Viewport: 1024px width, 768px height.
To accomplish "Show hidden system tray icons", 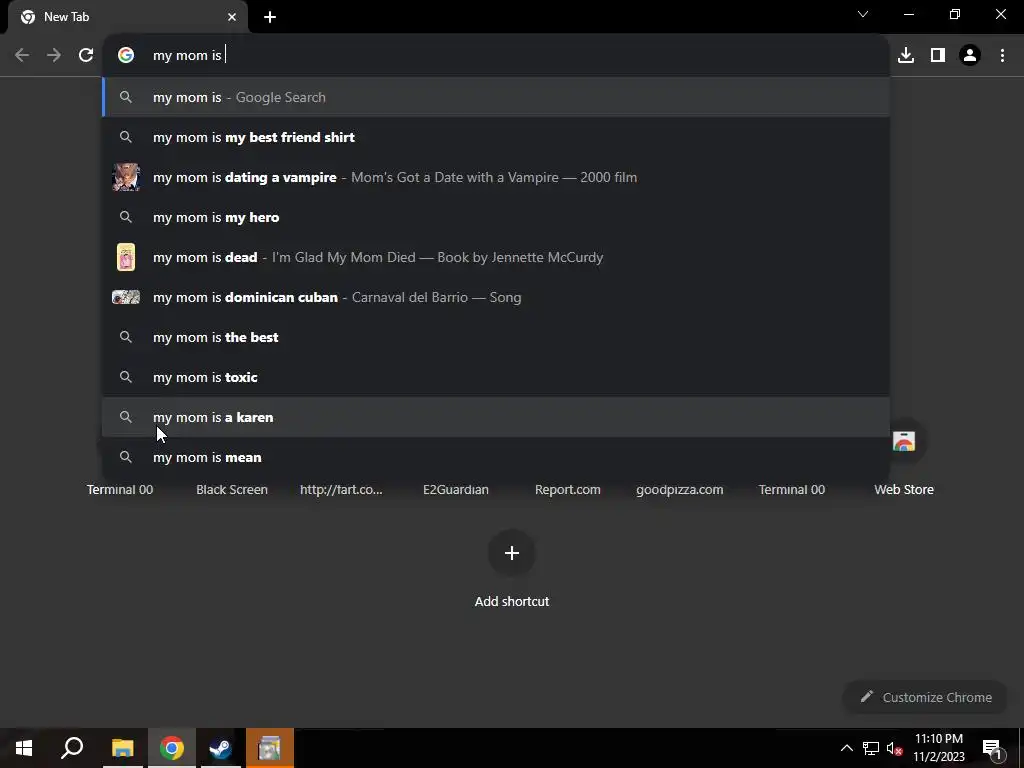I will 846,748.
